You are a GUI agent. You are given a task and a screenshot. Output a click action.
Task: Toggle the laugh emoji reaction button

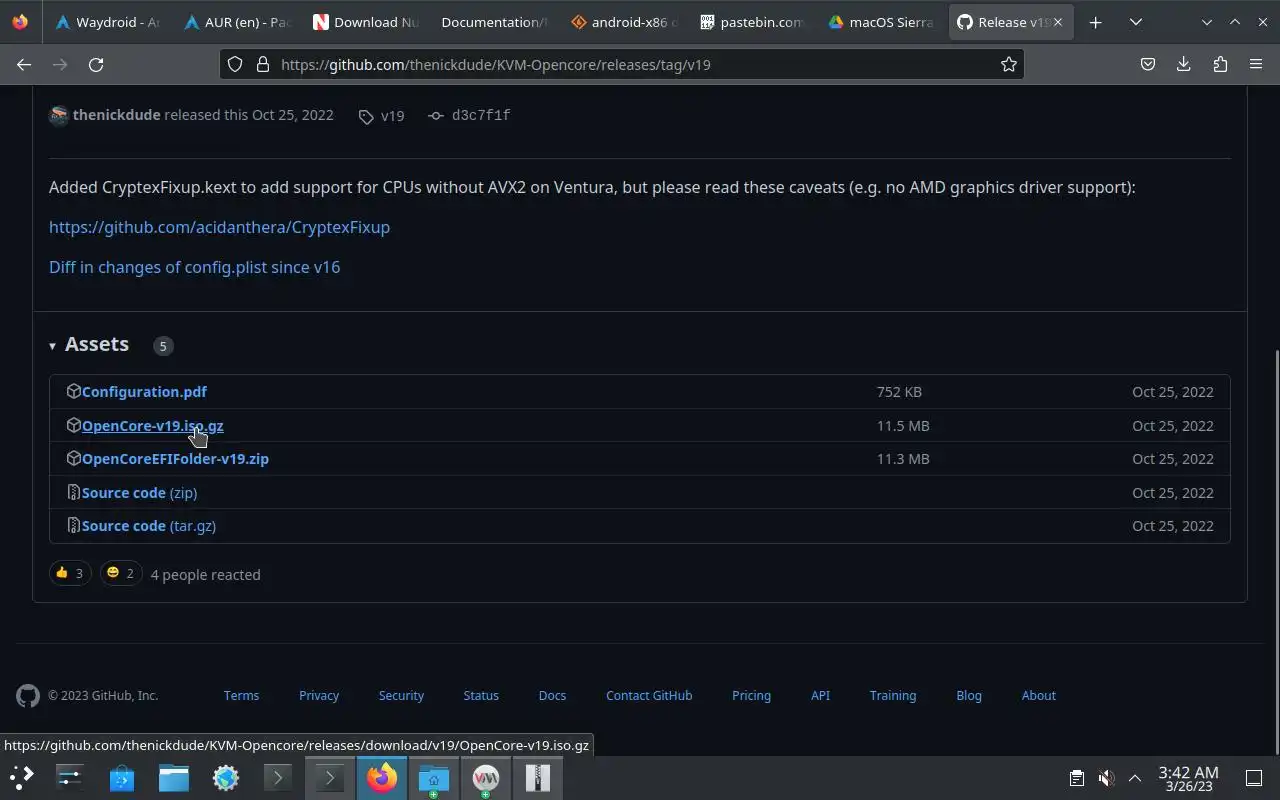tap(121, 573)
